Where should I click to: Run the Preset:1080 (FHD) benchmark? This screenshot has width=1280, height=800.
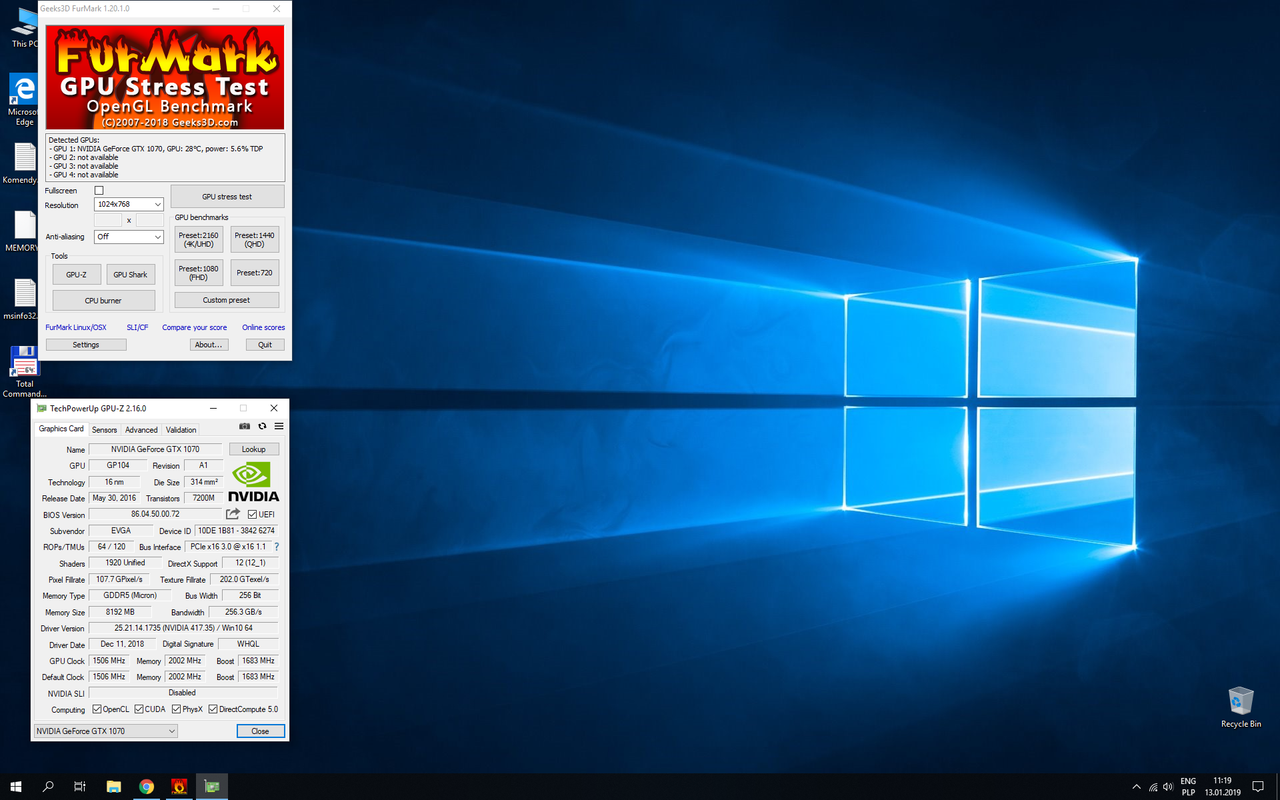[198, 273]
